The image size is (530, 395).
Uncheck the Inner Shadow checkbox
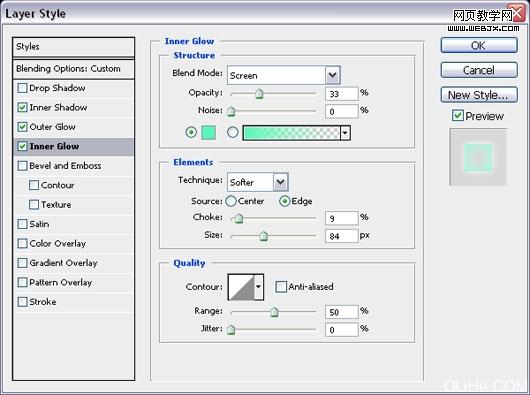(22, 108)
